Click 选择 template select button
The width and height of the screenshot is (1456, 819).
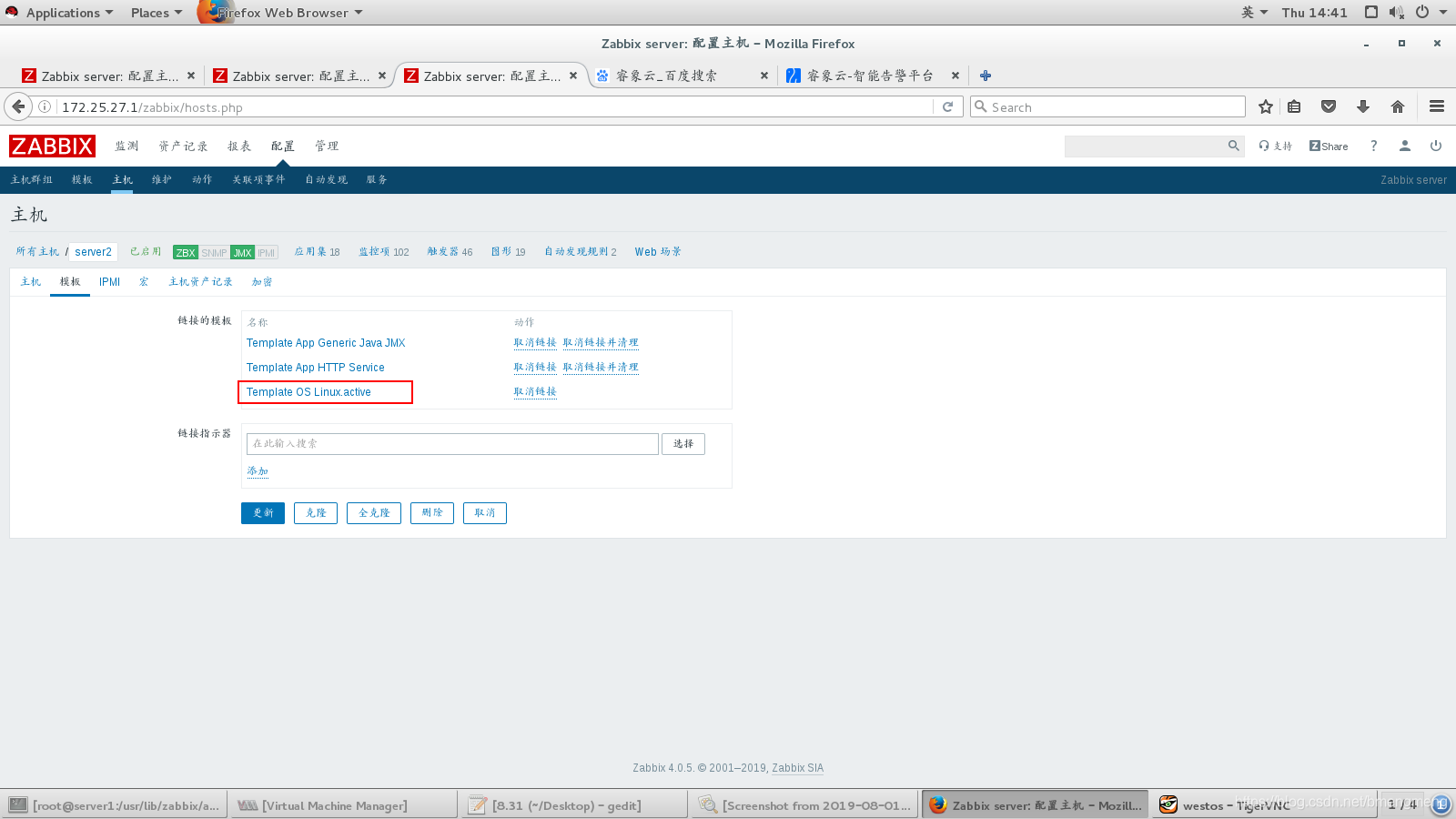point(683,444)
